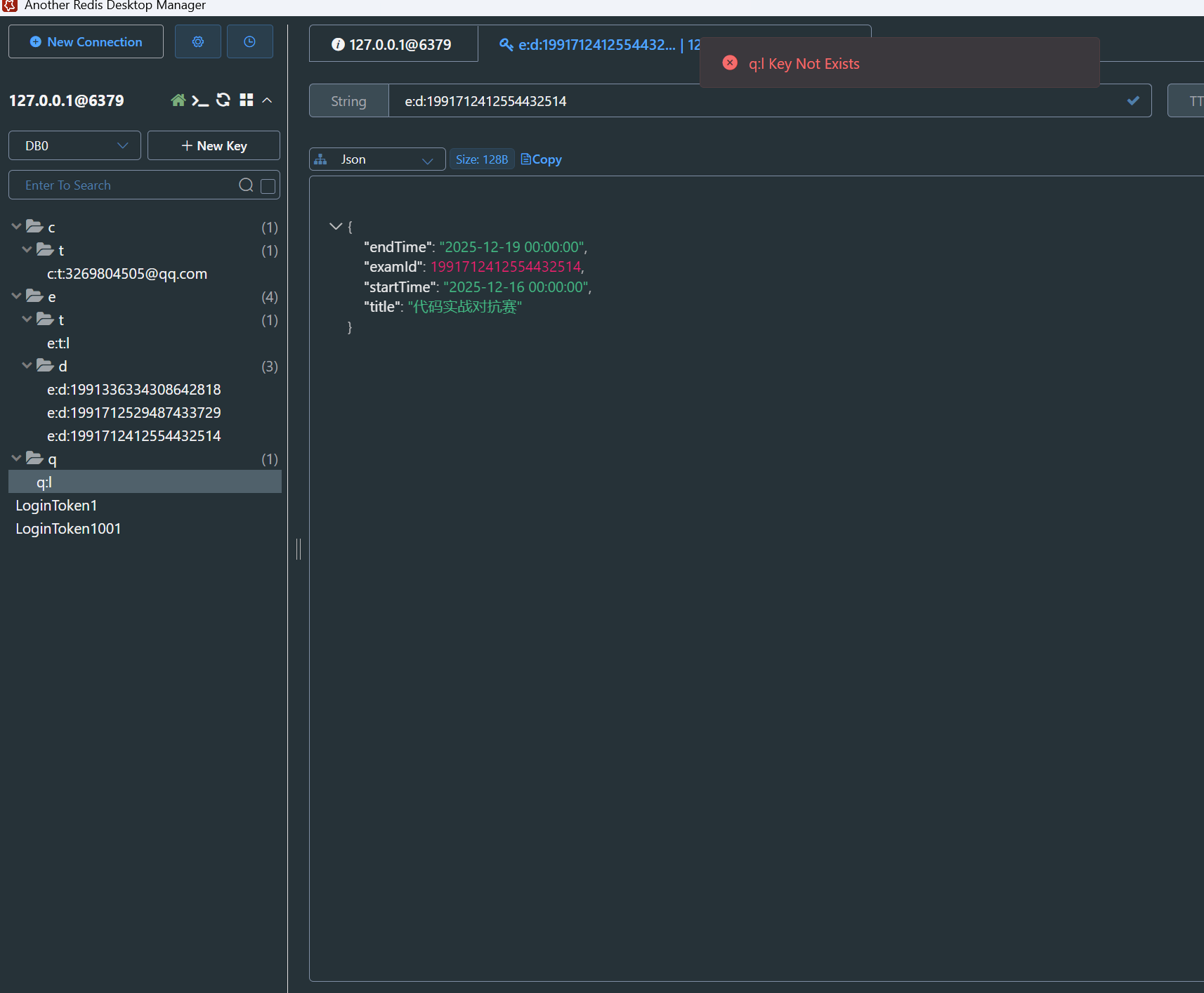Confirm key rename with checkmark icon
The height and width of the screenshot is (993, 1204).
(x=1133, y=100)
